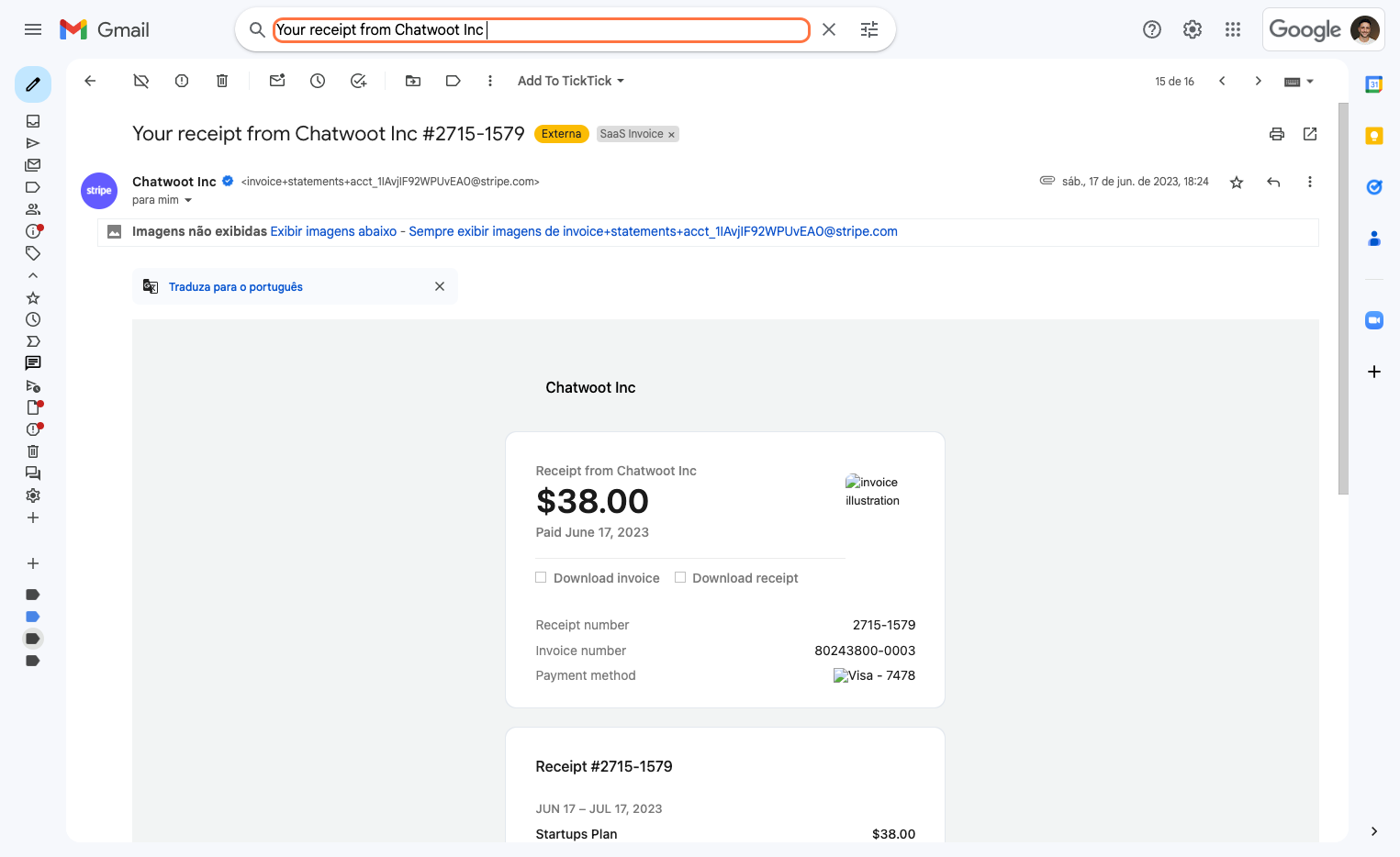This screenshot has height=857, width=1400.
Task: Open the Inbox icon in sidebar
Action: [33, 121]
